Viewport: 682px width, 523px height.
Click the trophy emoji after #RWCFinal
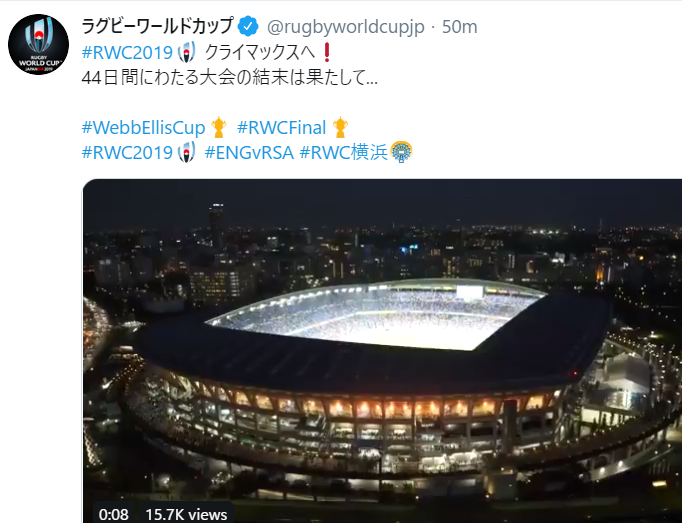point(340,127)
